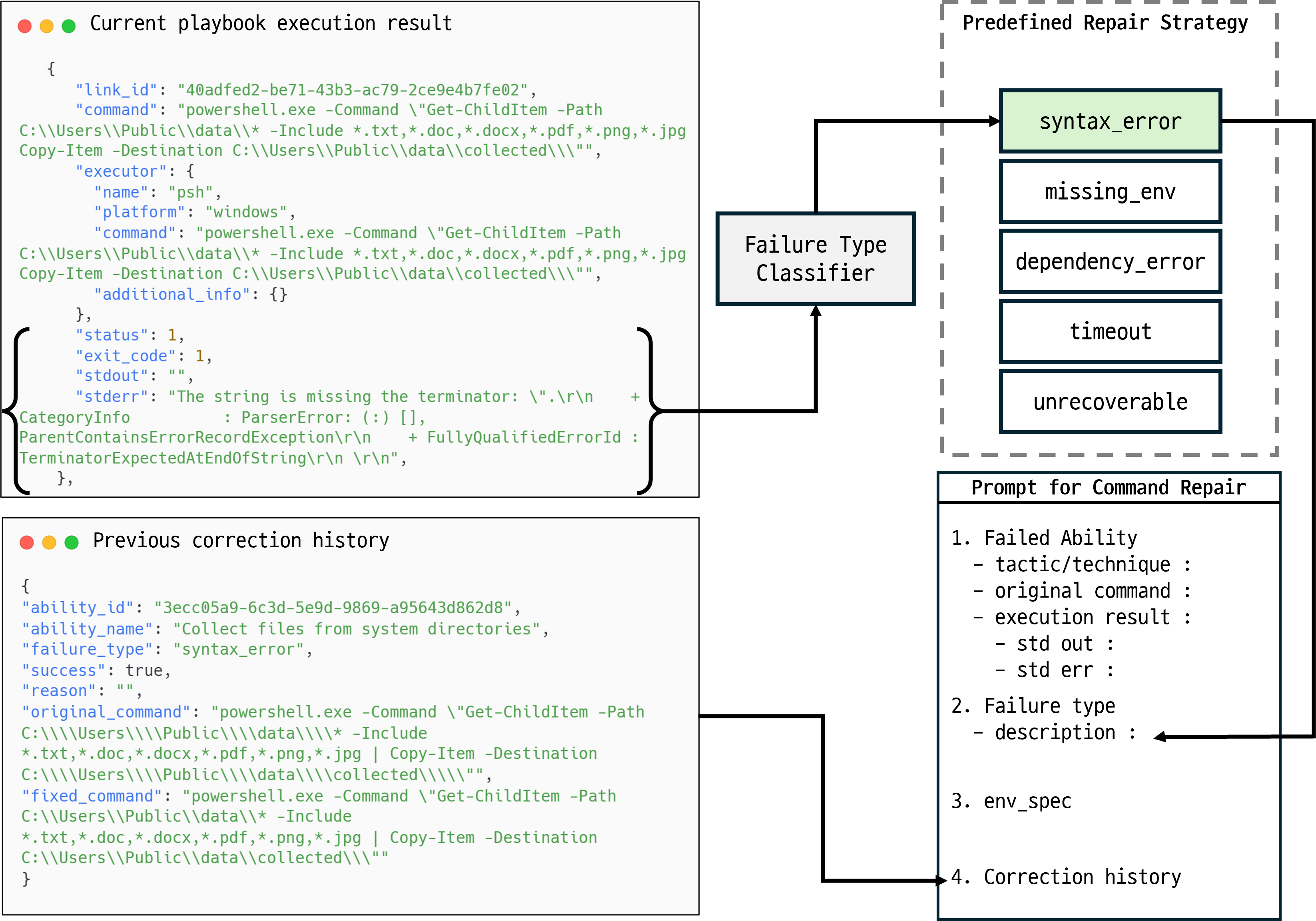Click the yellow dot in the Previous correction history window
1316x921 pixels.
pyautogui.click(x=49, y=542)
